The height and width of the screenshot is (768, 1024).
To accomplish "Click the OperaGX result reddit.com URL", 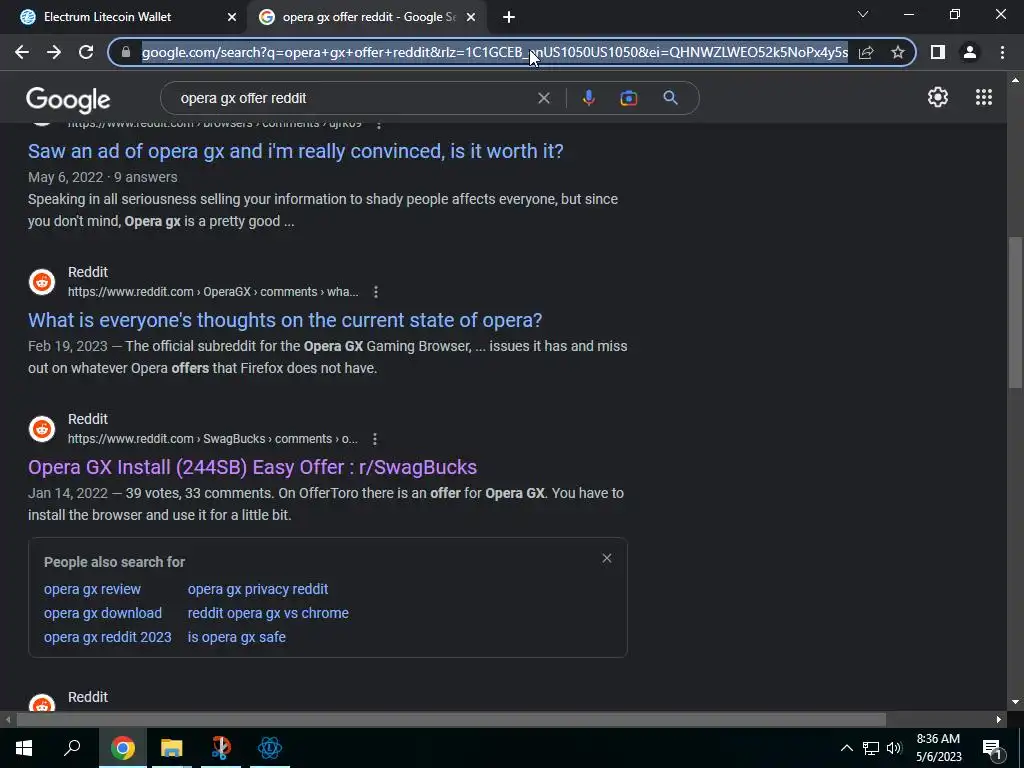I will [213, 292].
